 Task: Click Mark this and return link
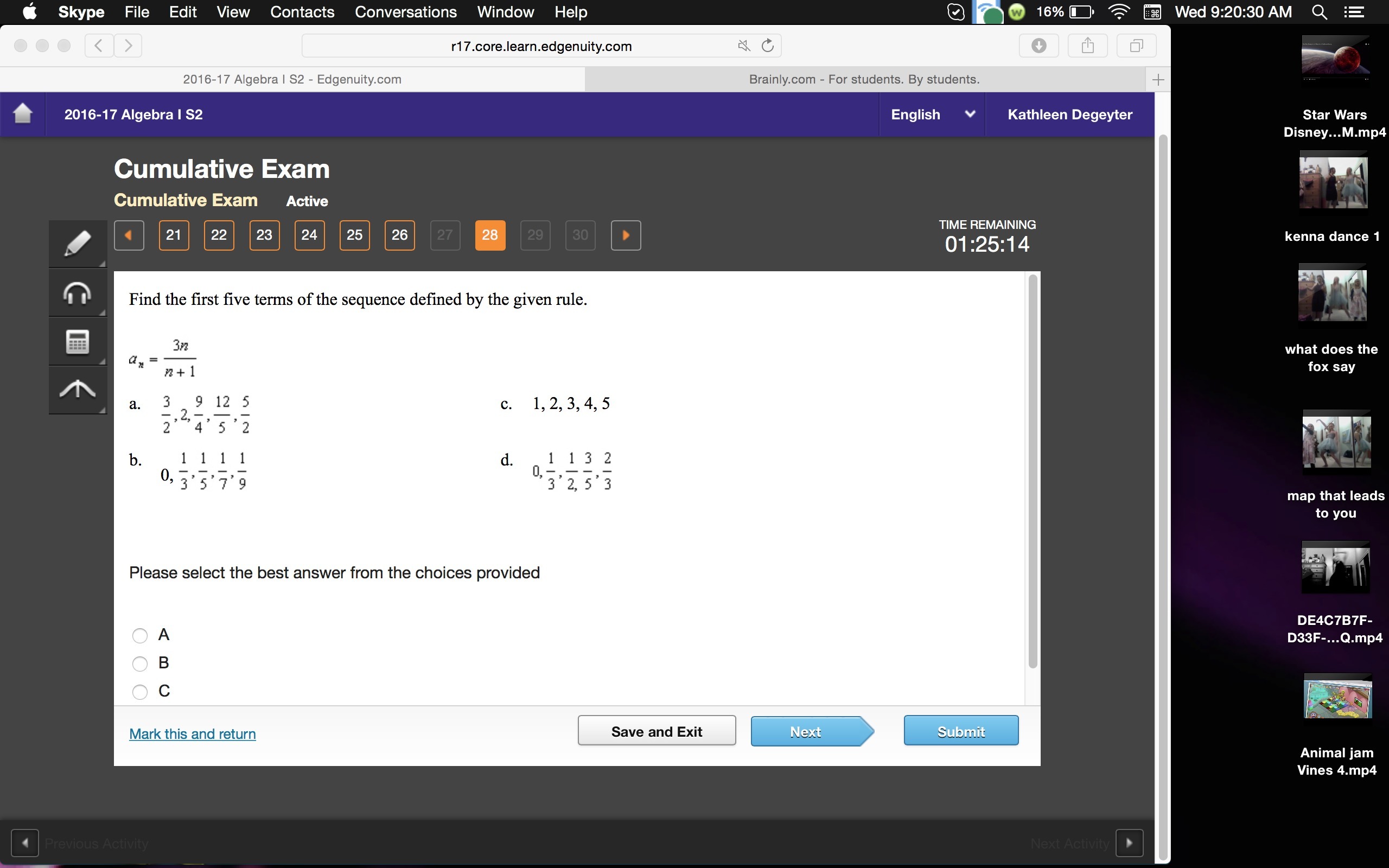[x=192, y=733]
